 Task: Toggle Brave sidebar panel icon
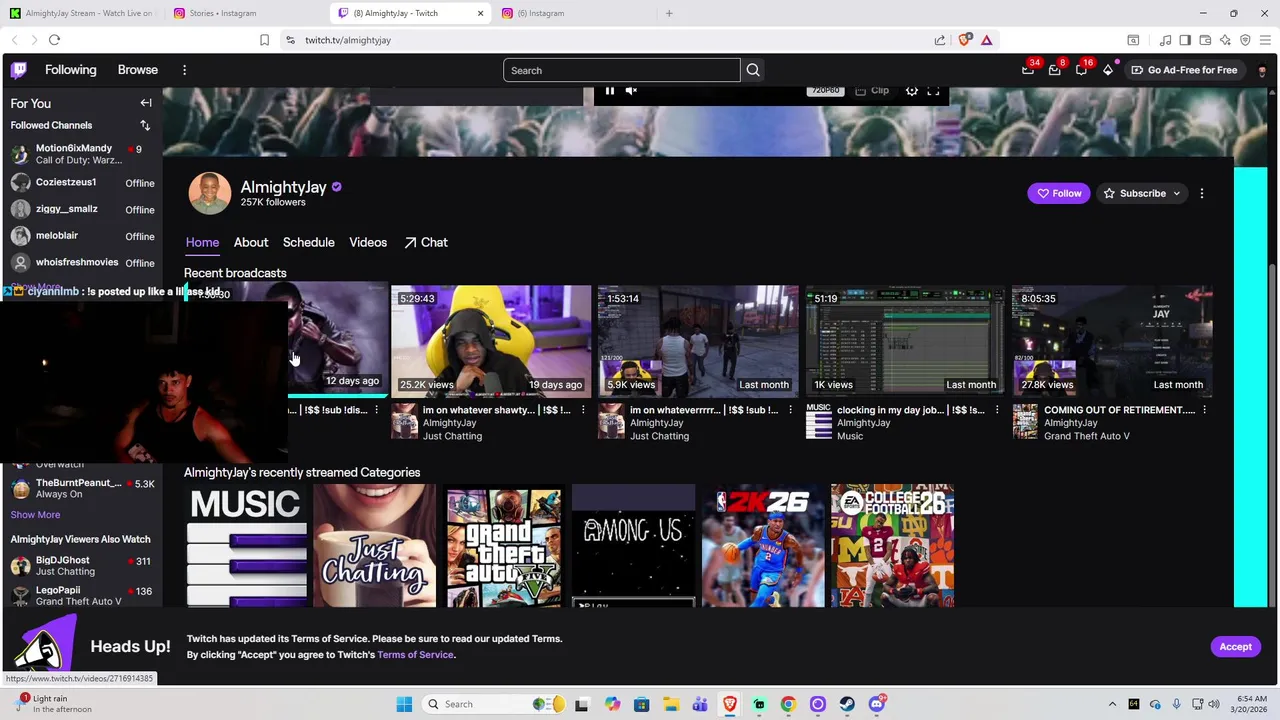pyautogui.click(x=1185, y=40)
